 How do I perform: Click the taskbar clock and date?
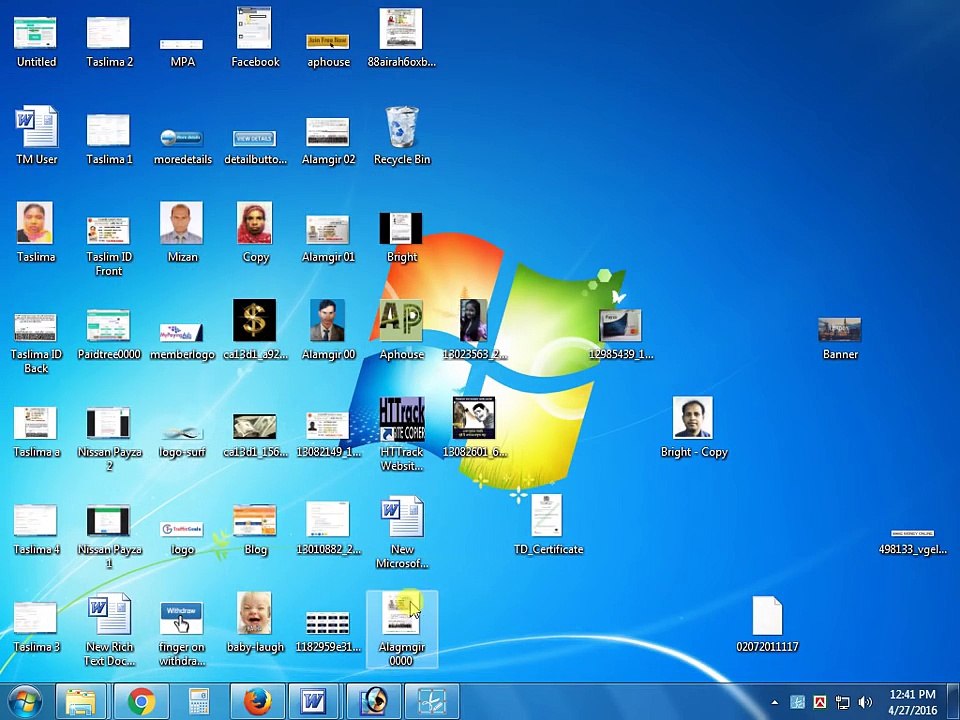click(911, 702)
